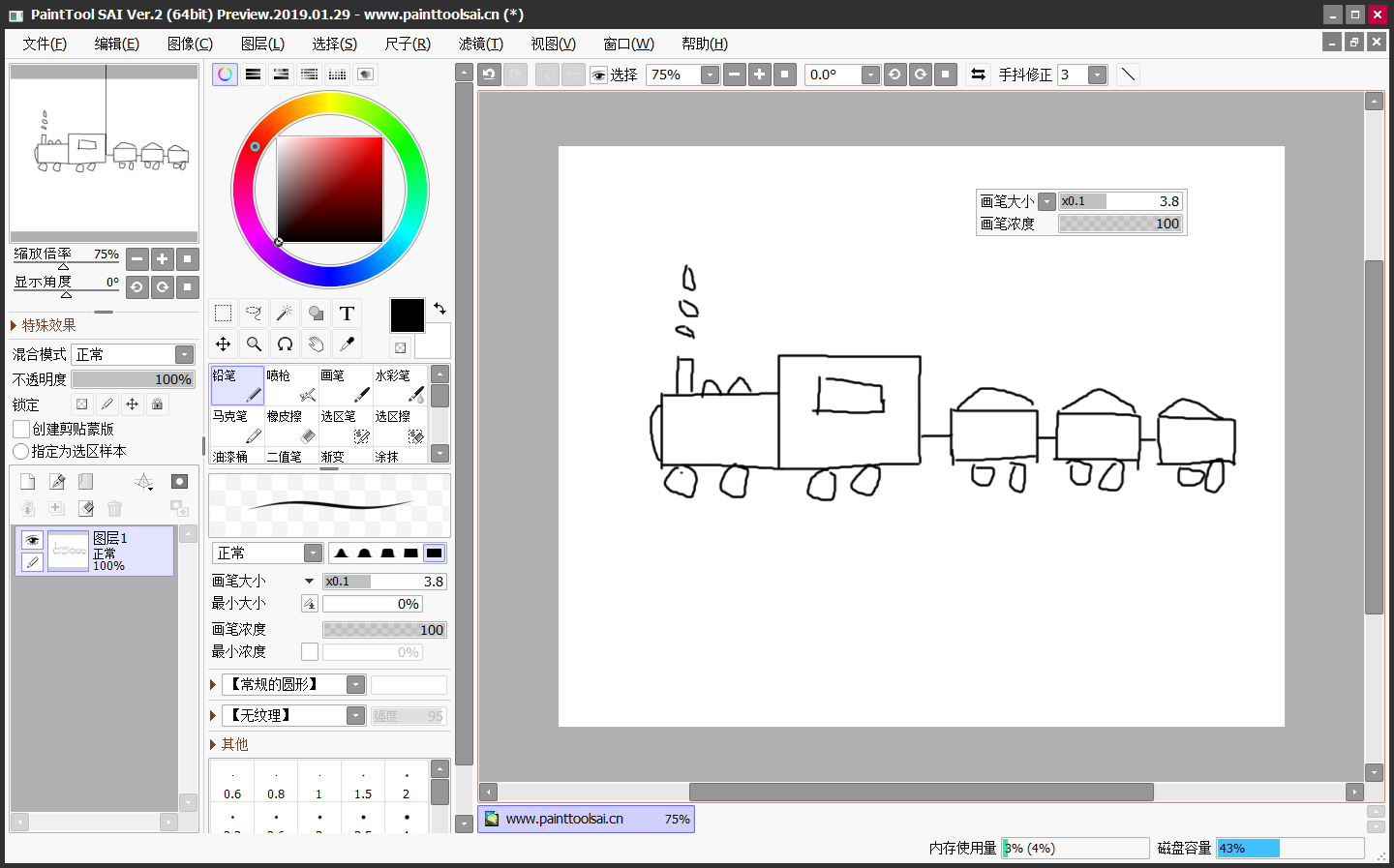Open the 【常规的圆形】 brush shape dropdown
The image size is (1394, 868).
click(x=356, y=685)
